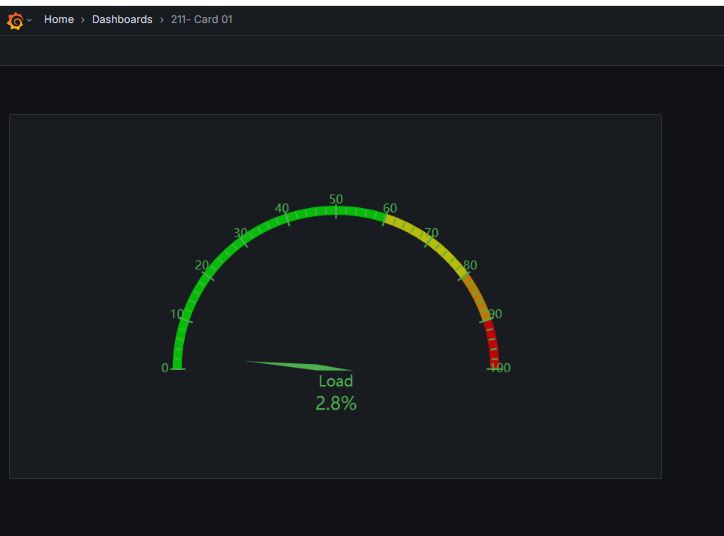Viewport: 724px width, 536px height.
Task: Click the 10 tick label on gauge
Action: pyautogui.click(x=177, y=314)
